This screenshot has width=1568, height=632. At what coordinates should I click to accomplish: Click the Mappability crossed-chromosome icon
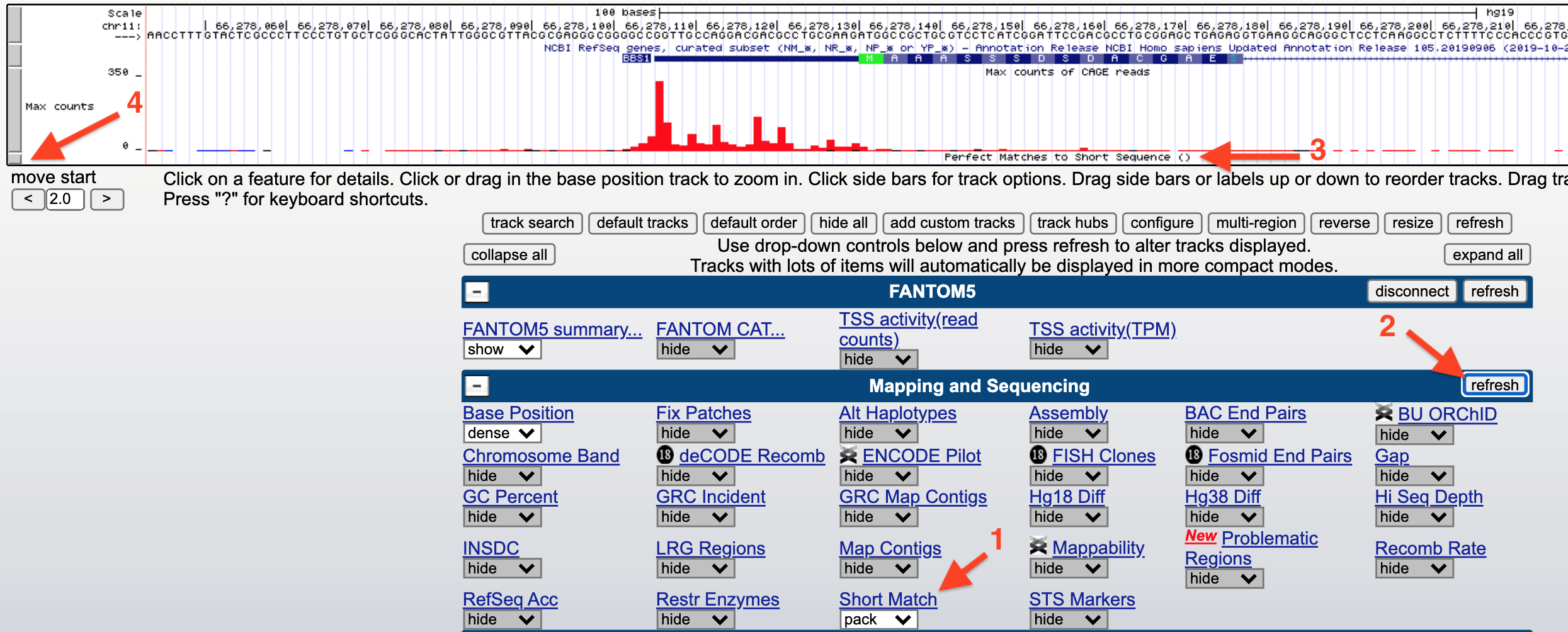pyautogui.click(x=1038, y=546)
